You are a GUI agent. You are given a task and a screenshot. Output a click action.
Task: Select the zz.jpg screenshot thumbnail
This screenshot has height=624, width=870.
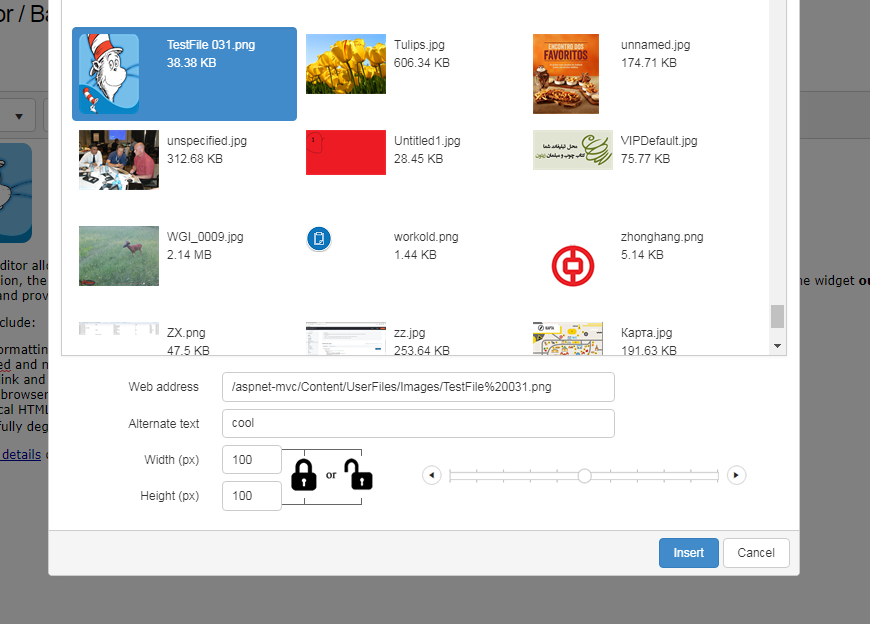coord(346,338)
